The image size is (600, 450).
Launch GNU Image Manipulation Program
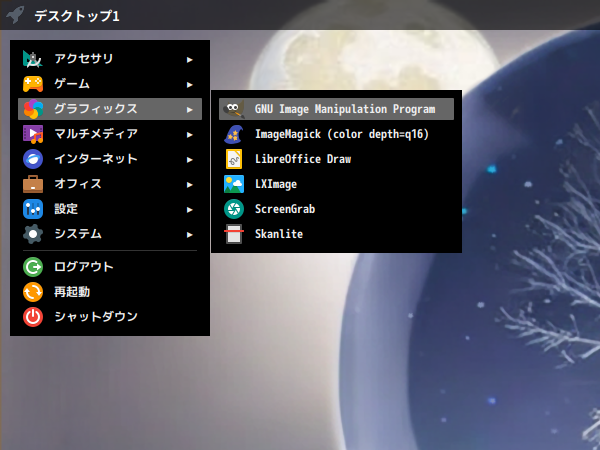[336, 109]
